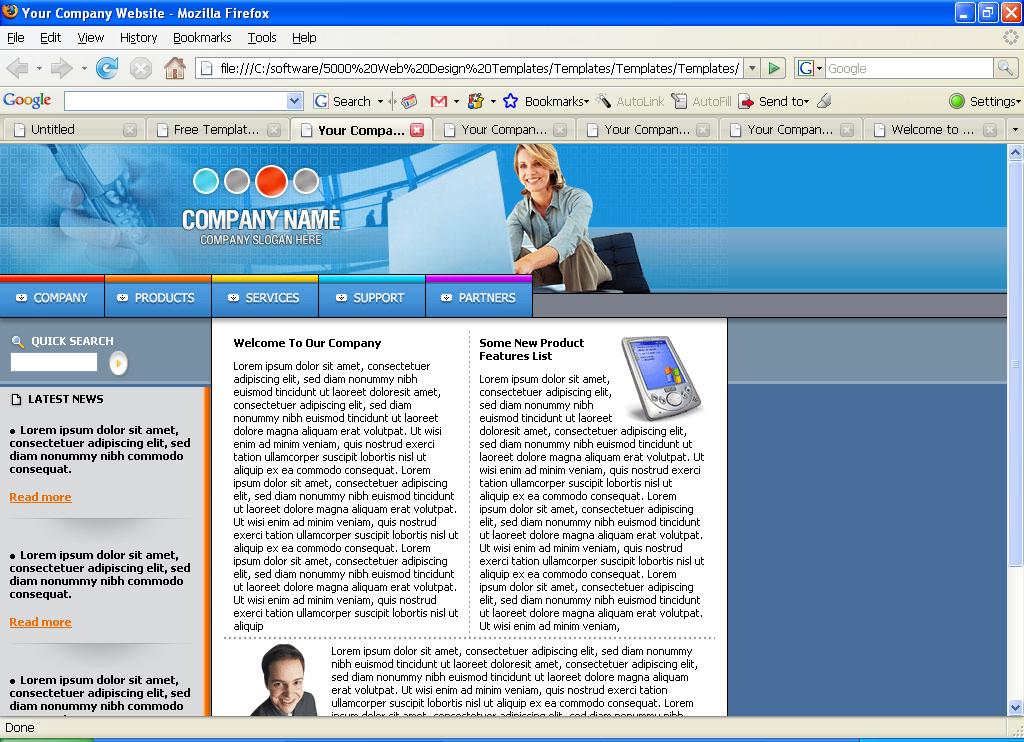Click the Send to icon

(746, 101)
